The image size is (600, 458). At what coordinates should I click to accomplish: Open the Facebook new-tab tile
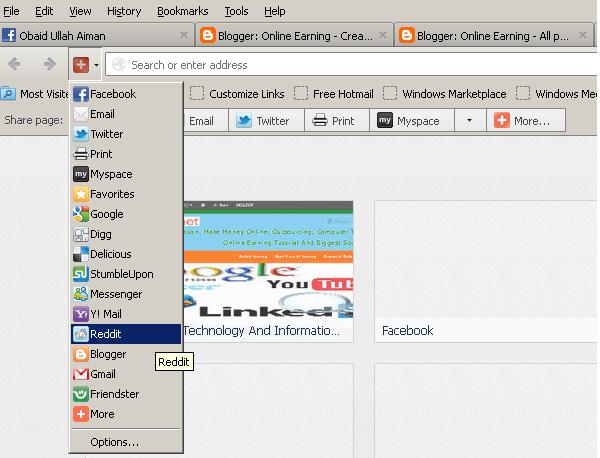click(485, 272)
